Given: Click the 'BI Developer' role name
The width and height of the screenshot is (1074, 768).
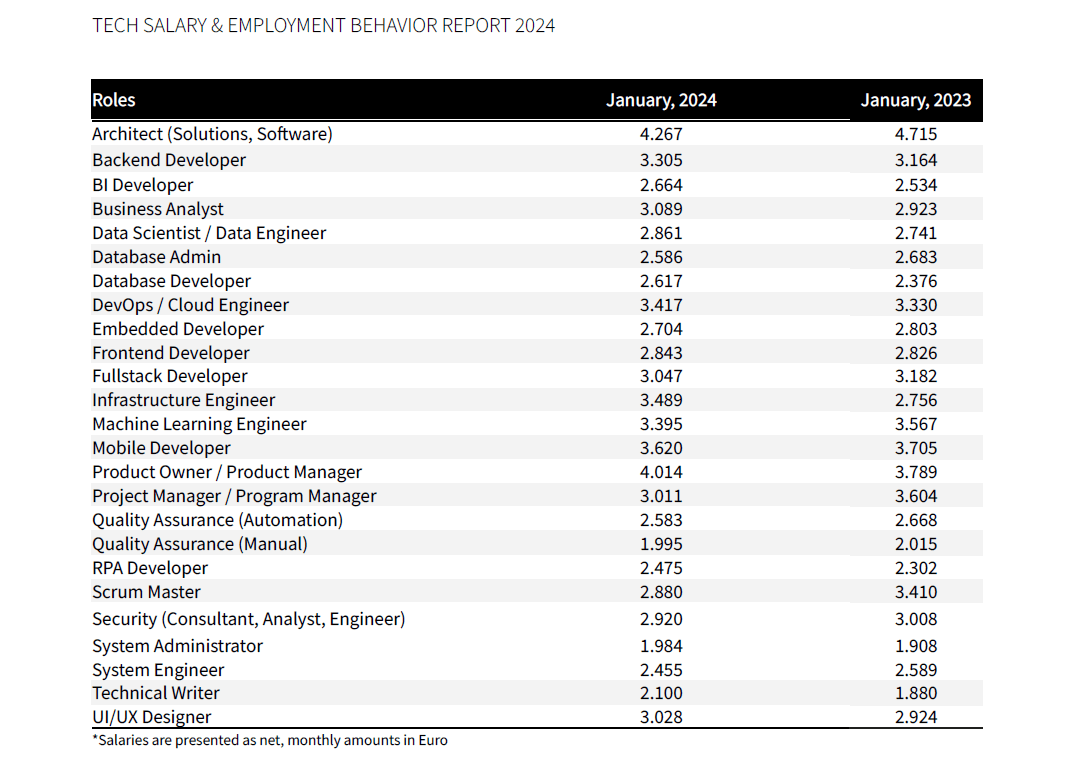Looking at the screenshot, I should point(142,186).
